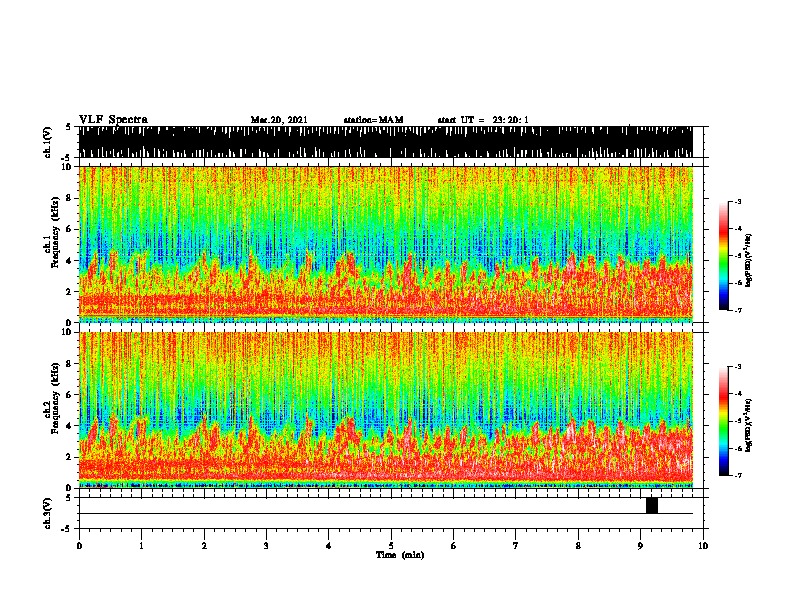Screen dimensions: 792x612
Task: Select the date label "Mar.20, 2021"
Action: tap(279, 120)
